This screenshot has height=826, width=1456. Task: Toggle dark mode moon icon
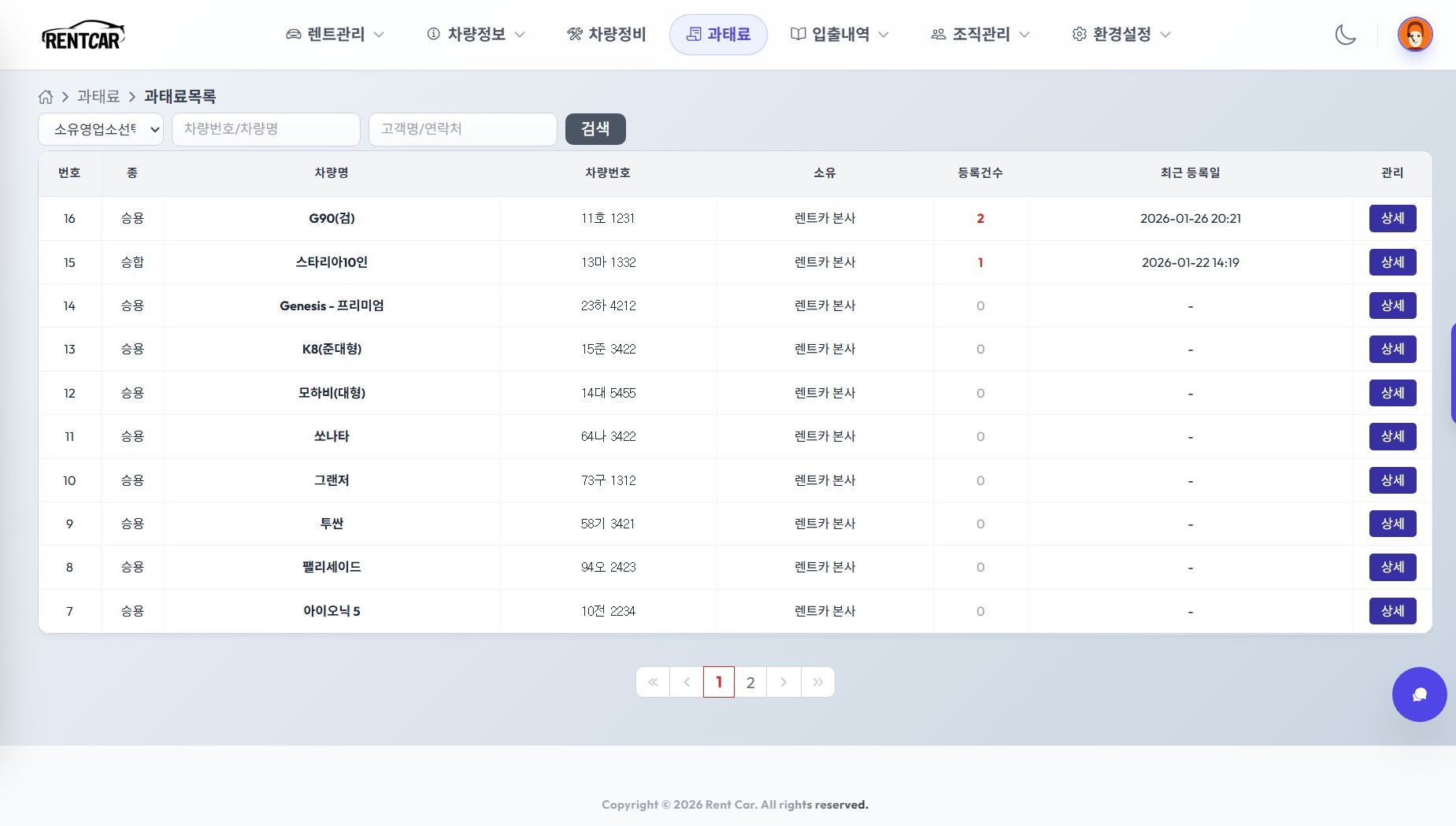1345,35
